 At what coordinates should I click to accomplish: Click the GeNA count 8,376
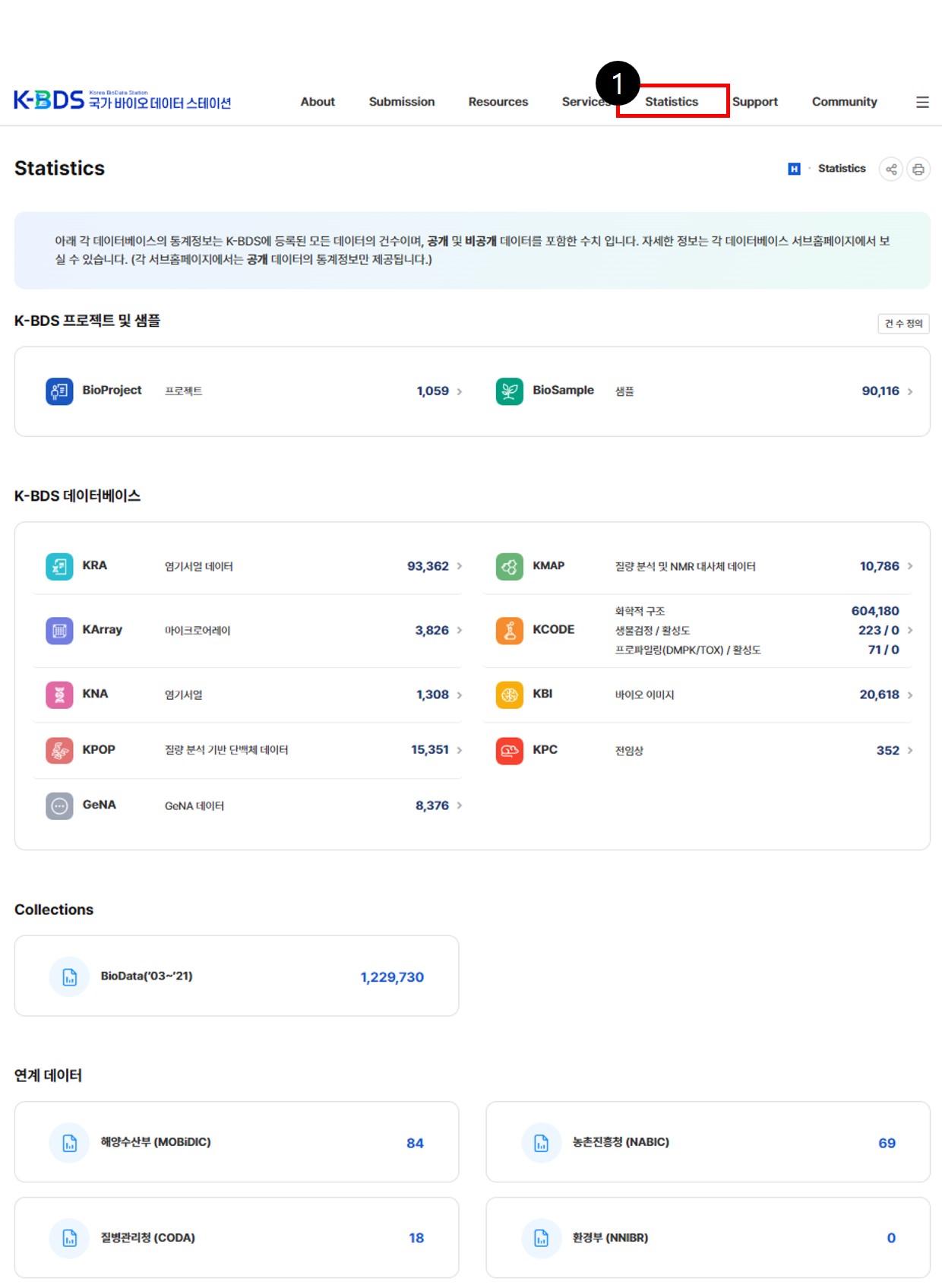(431, 806)
